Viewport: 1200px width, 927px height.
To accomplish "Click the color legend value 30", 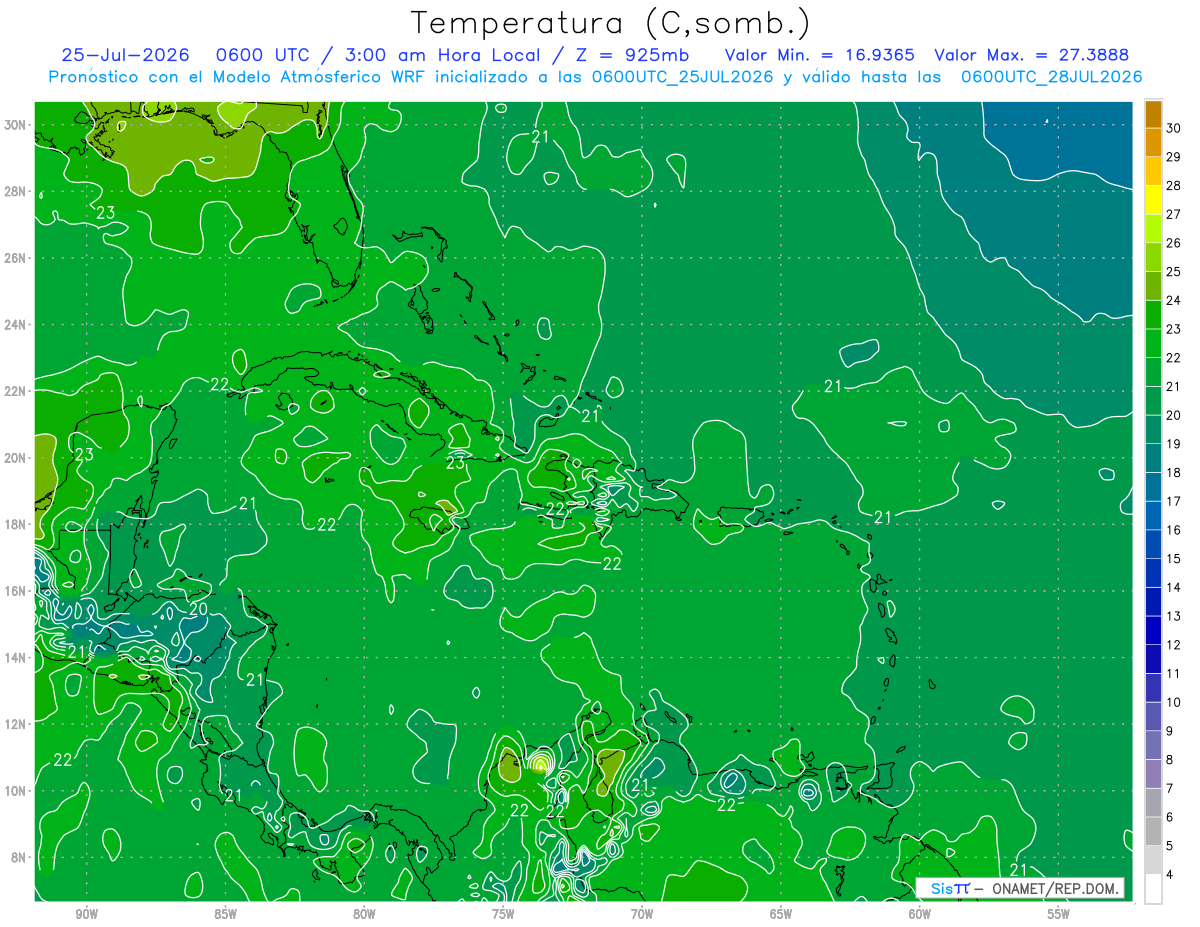I will 1174,127.
